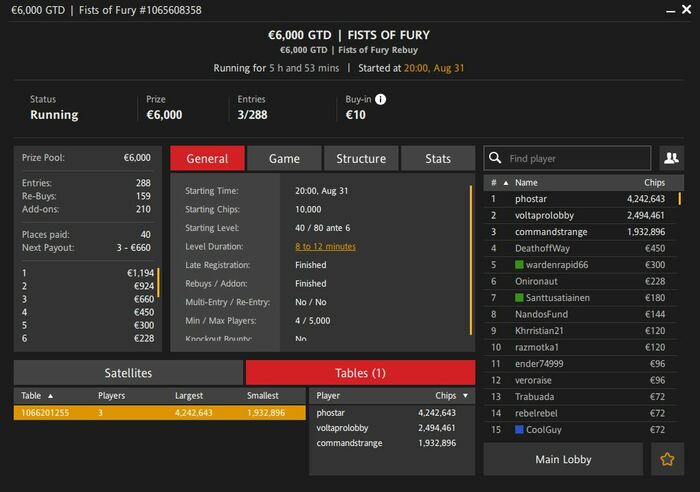
Task: Sort player list by Name header
Action: pos(526,183)
